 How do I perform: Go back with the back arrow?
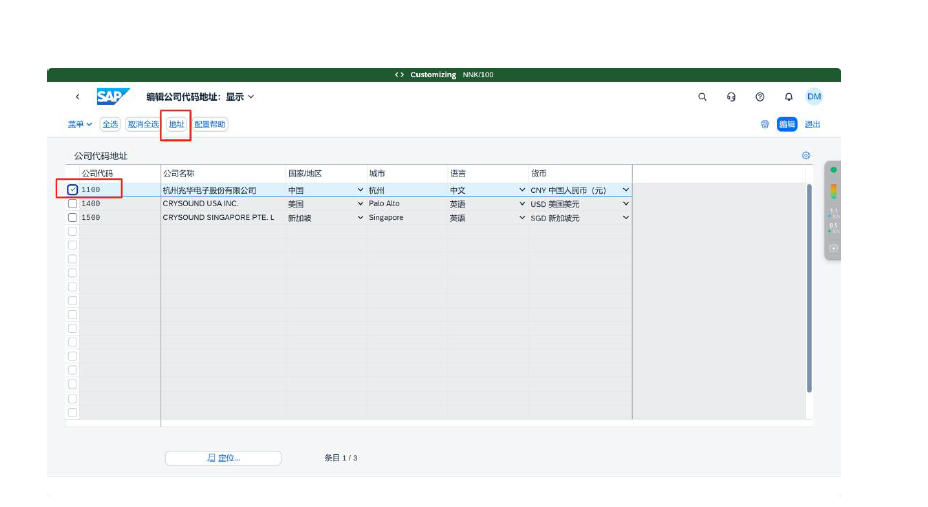tap(77, 97)
